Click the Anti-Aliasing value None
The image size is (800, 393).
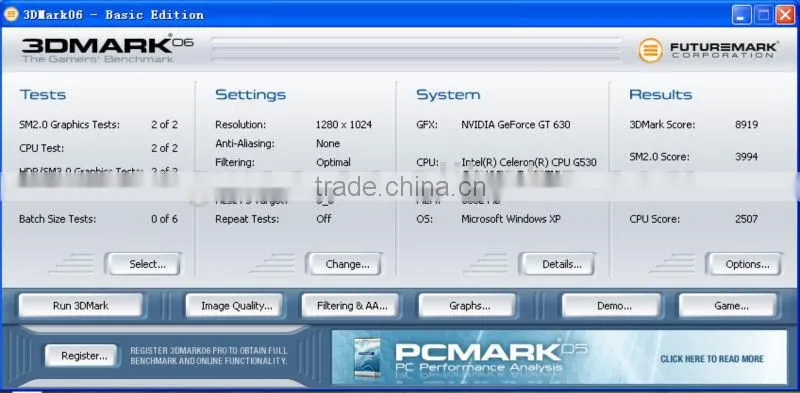coord(328,143)
